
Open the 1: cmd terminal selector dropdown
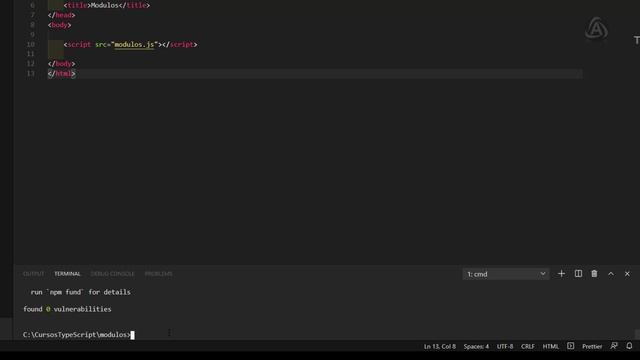tap(506, 274)
